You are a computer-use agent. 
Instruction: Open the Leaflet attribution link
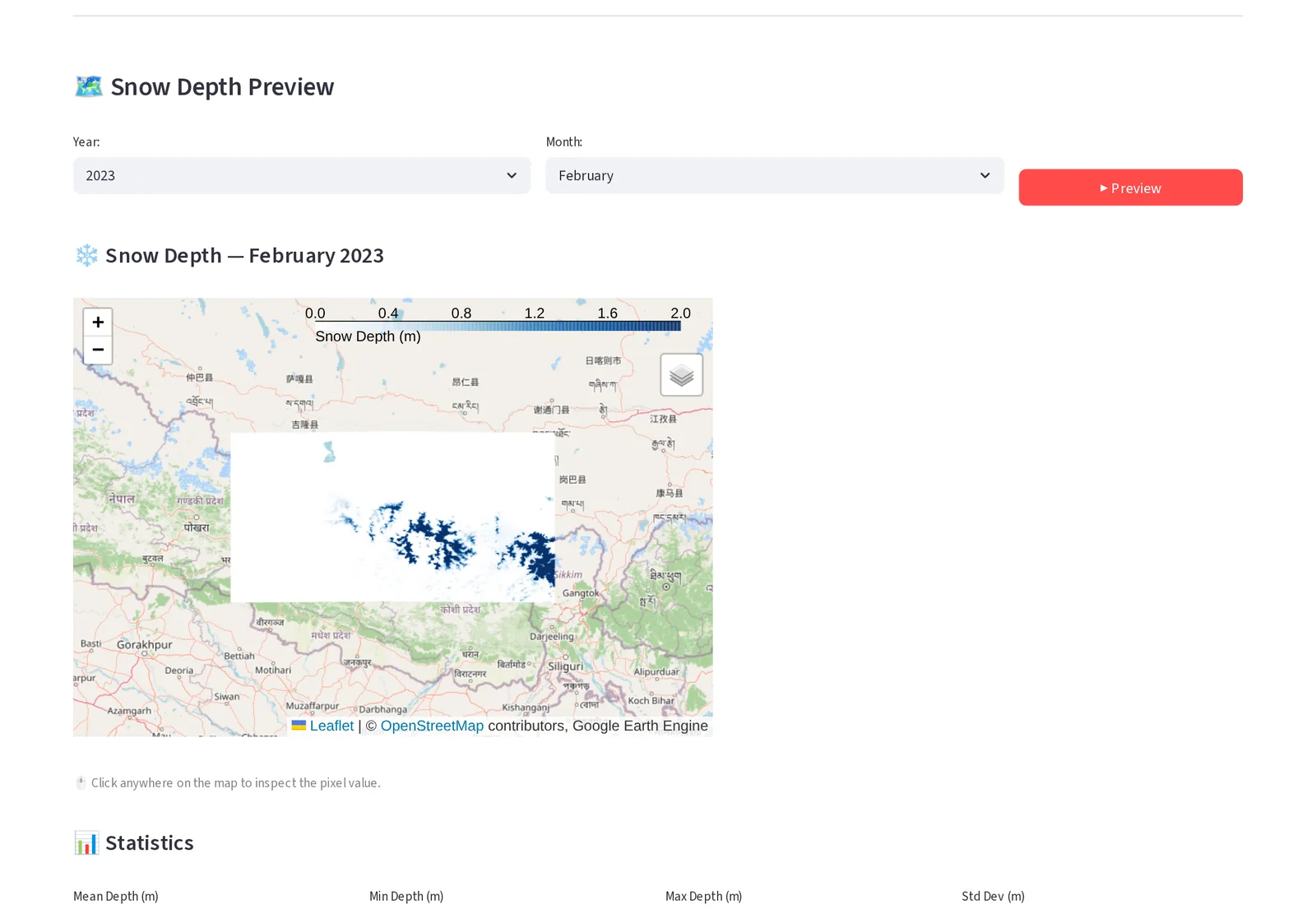(331, 726)
